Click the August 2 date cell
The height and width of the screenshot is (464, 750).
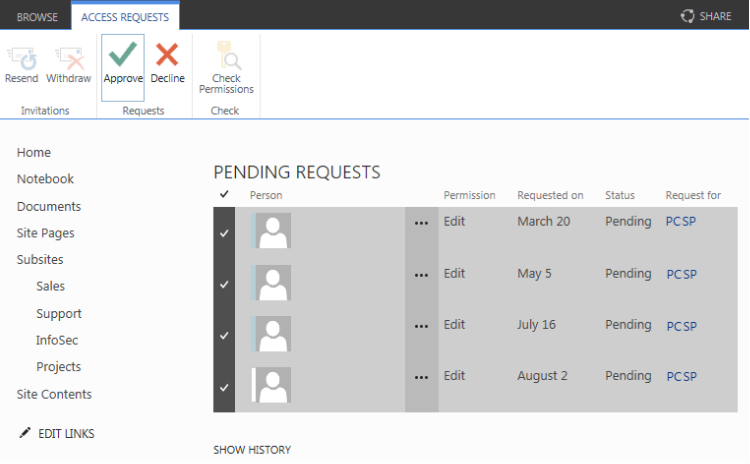tap(542, 376)
